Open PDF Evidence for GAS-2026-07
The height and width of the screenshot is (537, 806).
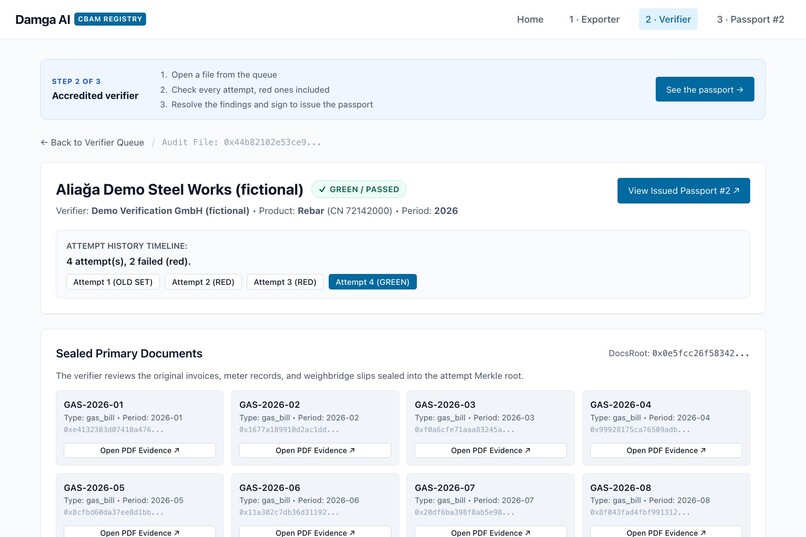tap(490, 531)
